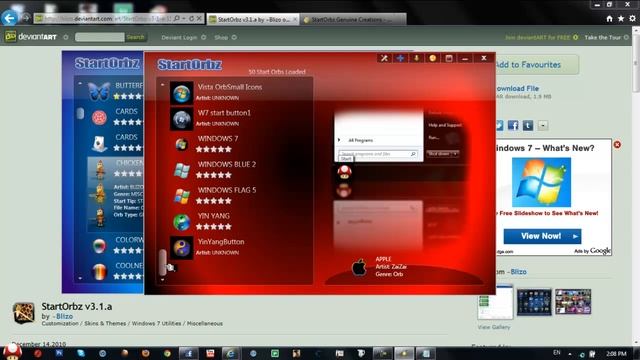Click the orange circle icon in StartOrbz toolbar

433,58
